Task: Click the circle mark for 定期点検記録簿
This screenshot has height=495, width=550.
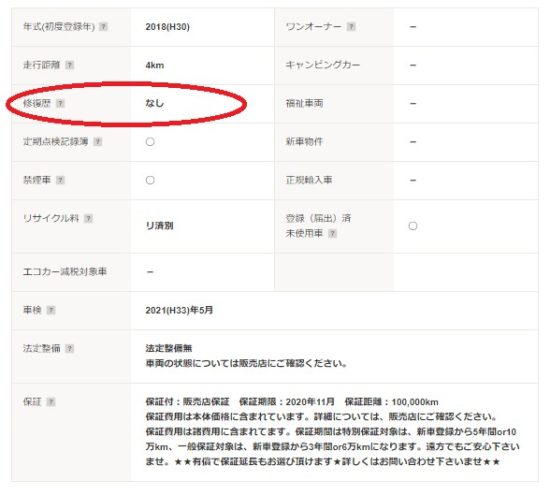Action: point(150,142)
